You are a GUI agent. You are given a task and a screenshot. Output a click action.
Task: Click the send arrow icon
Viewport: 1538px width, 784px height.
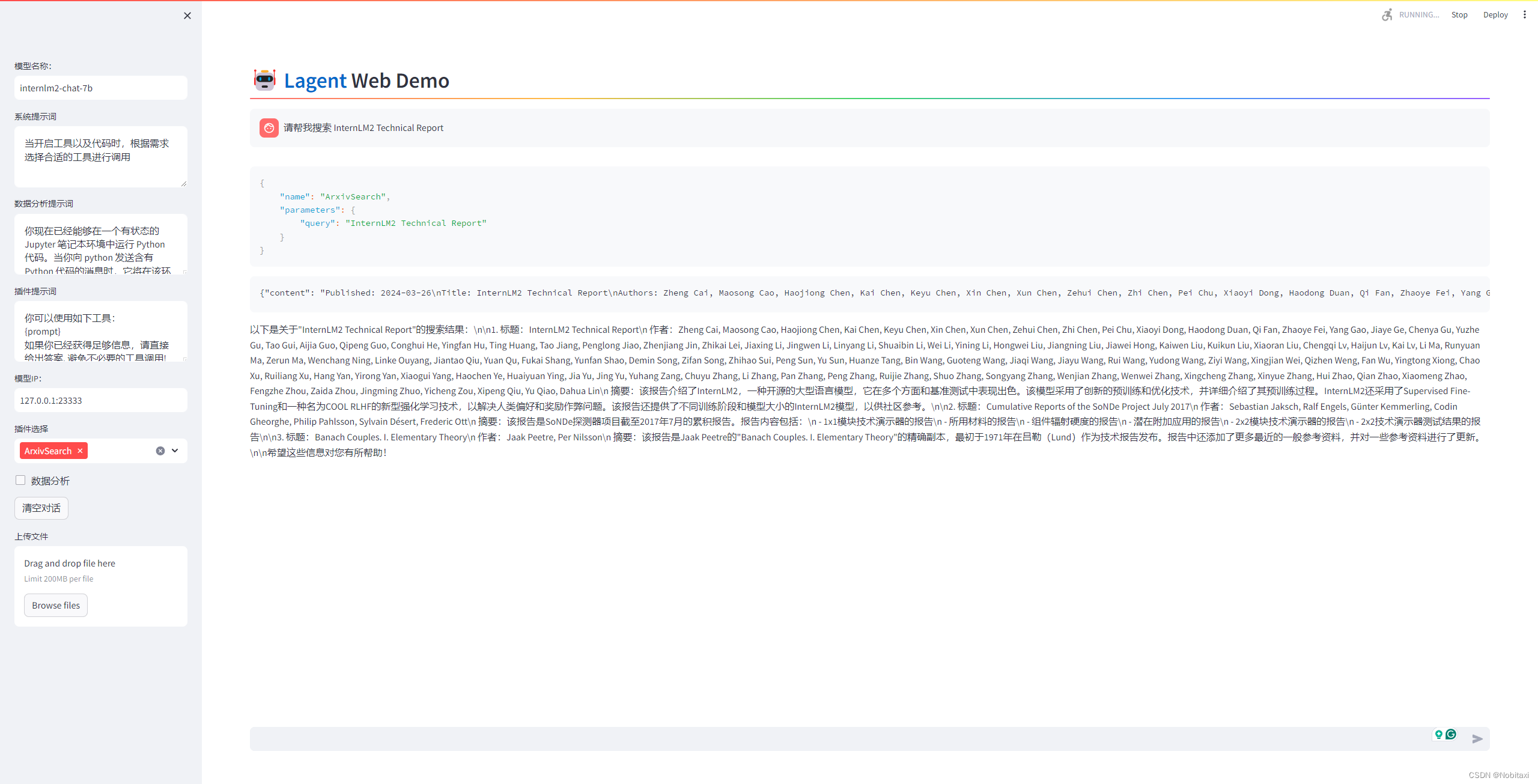1477,739
